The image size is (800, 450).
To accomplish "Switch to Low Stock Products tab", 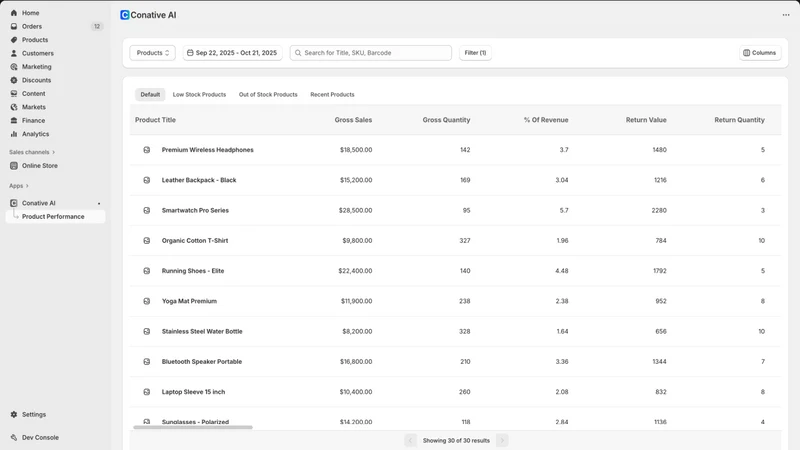I will point(199,94).
